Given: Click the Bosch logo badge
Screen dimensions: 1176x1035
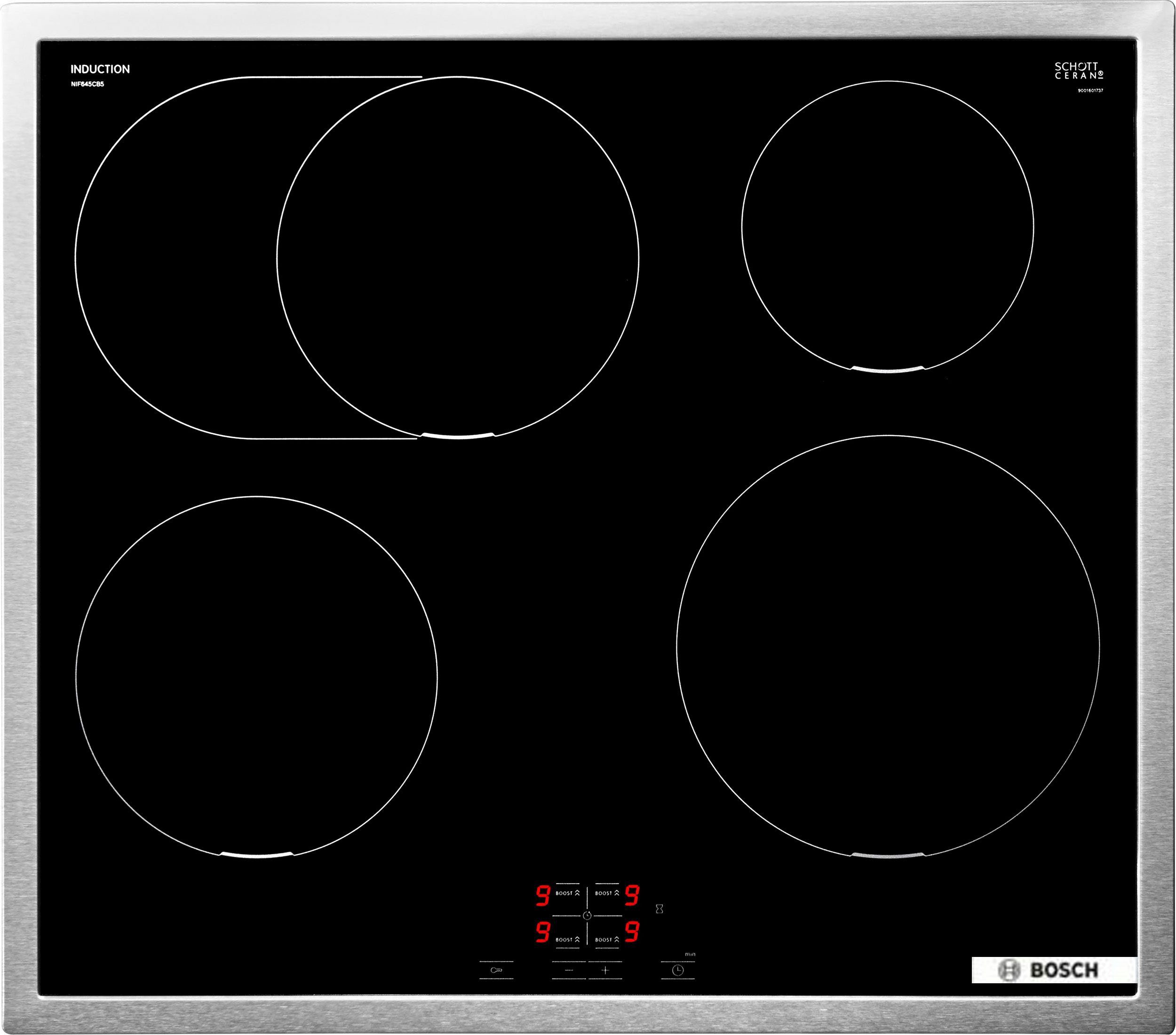Looking at the screenshot, I should [1054, 970].
